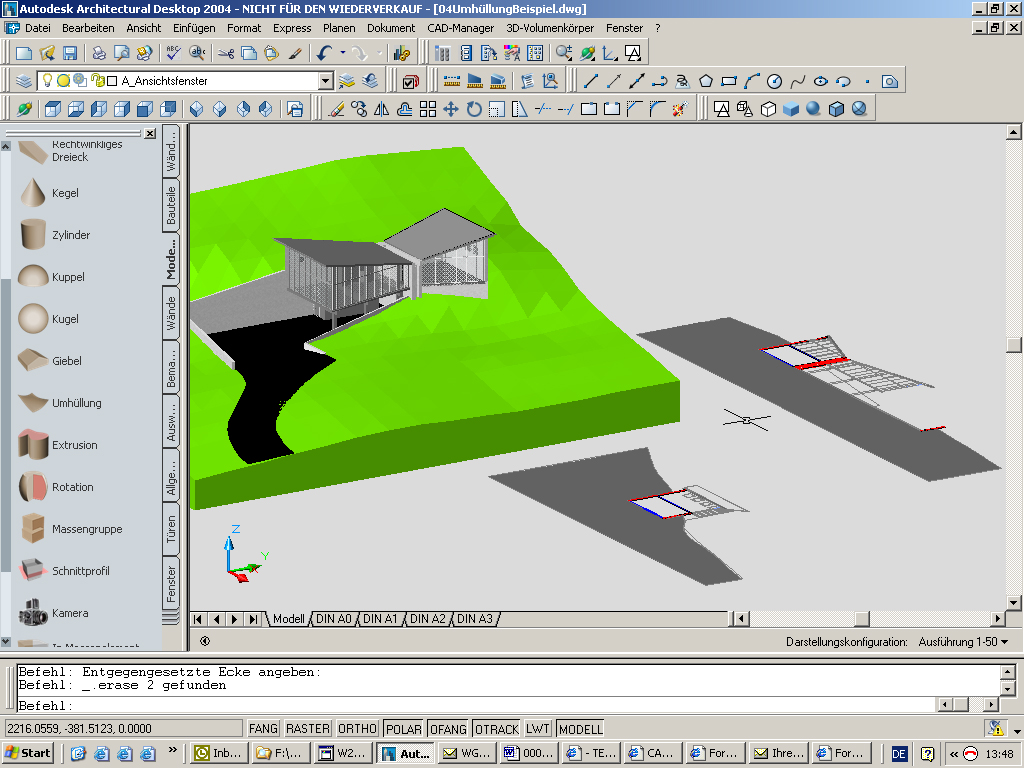
Task: Click the Befehl command line input
Action: coord(477,705)
